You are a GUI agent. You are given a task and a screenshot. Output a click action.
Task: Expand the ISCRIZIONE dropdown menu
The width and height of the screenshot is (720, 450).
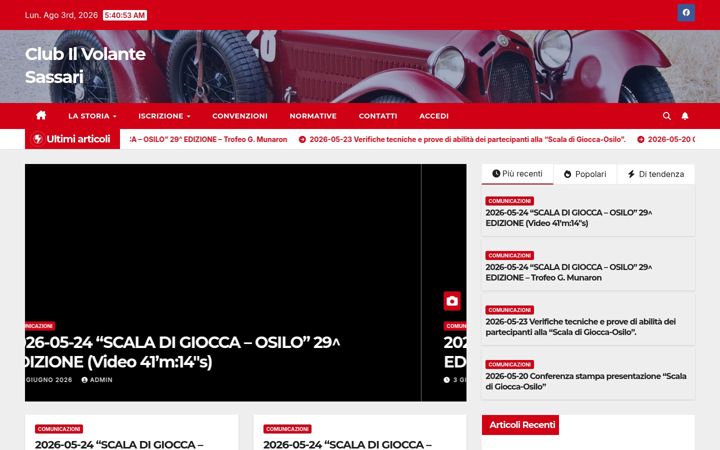[164, 116]
